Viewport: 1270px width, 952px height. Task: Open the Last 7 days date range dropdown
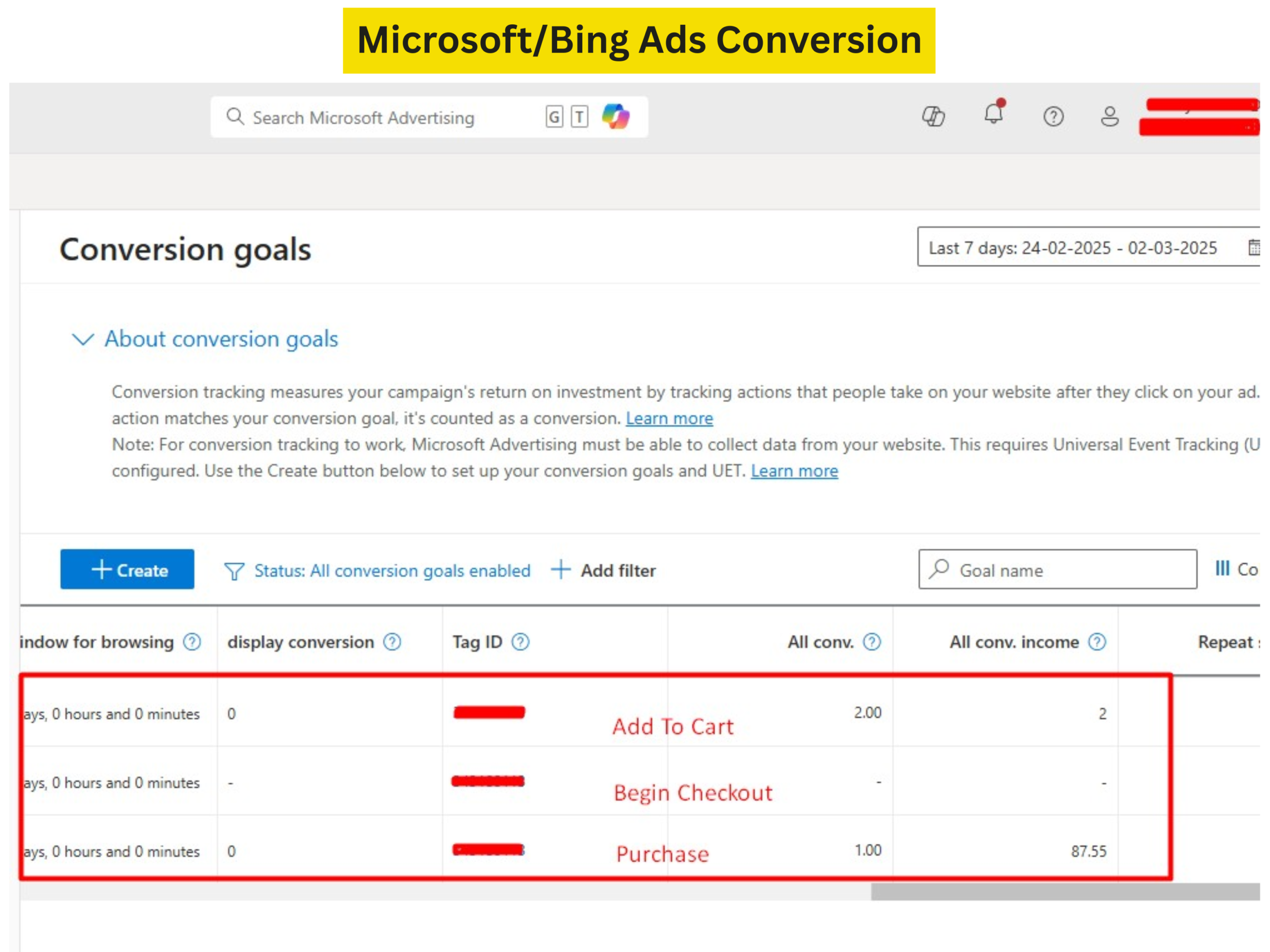pos(1073,247)
